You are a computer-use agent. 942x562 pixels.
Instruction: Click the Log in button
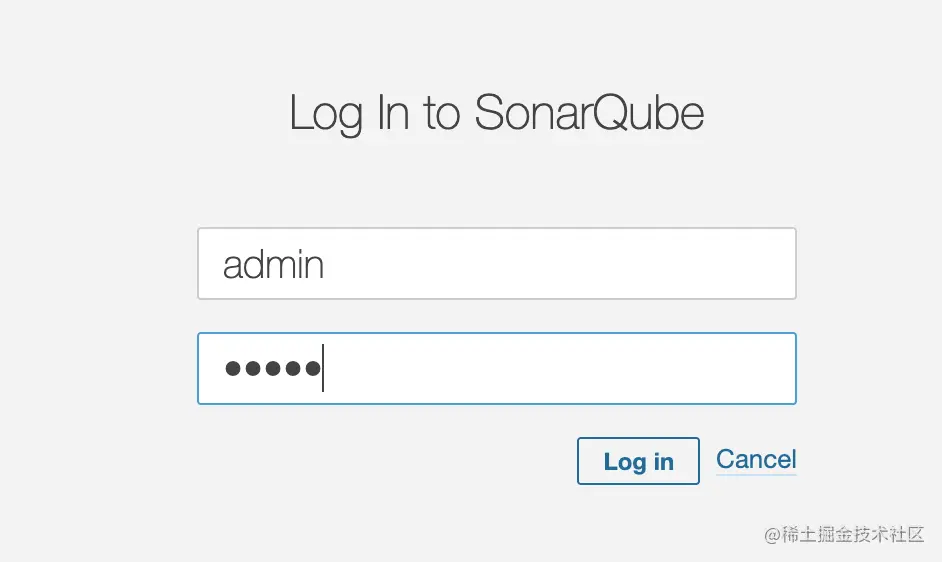(638, 461)
